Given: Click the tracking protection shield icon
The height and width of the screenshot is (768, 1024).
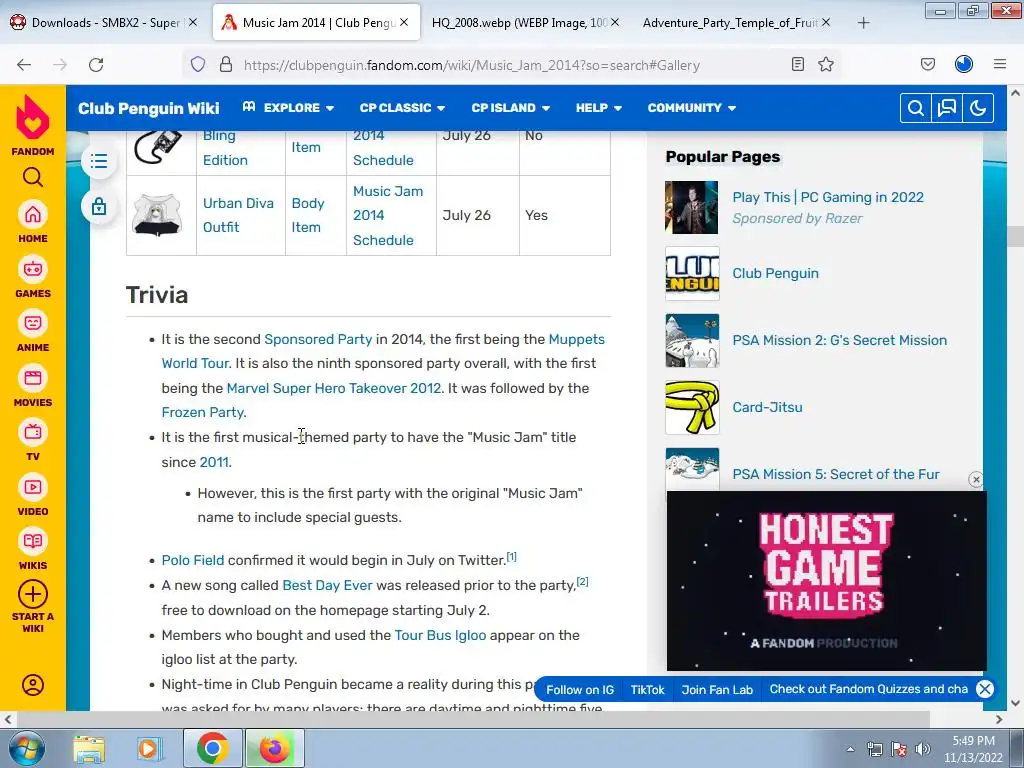Looking at the screenshot, I should coord(198,65).
